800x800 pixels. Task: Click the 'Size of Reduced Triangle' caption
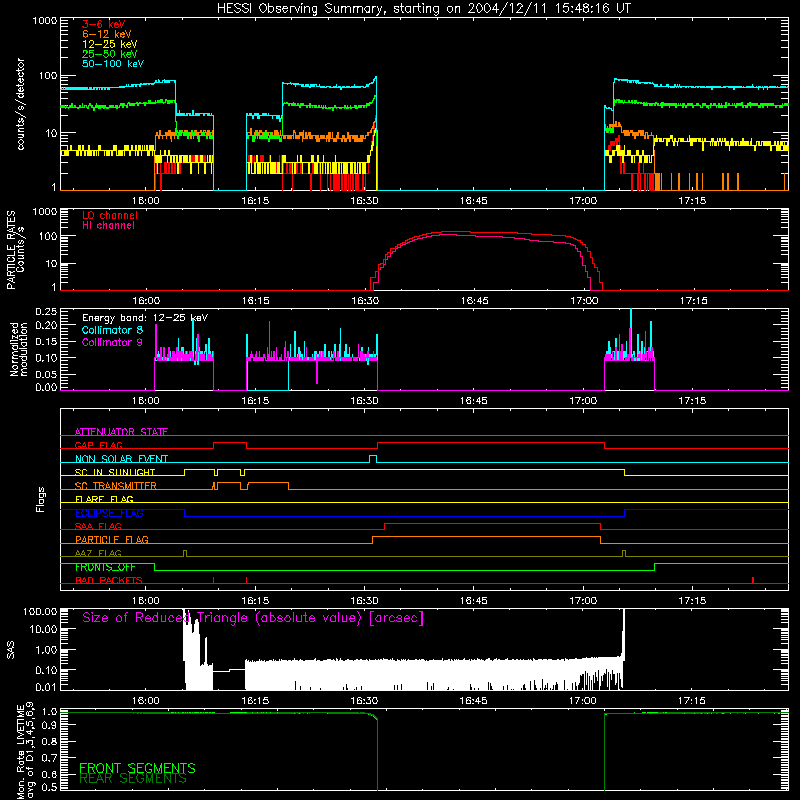tap(253, 618)
